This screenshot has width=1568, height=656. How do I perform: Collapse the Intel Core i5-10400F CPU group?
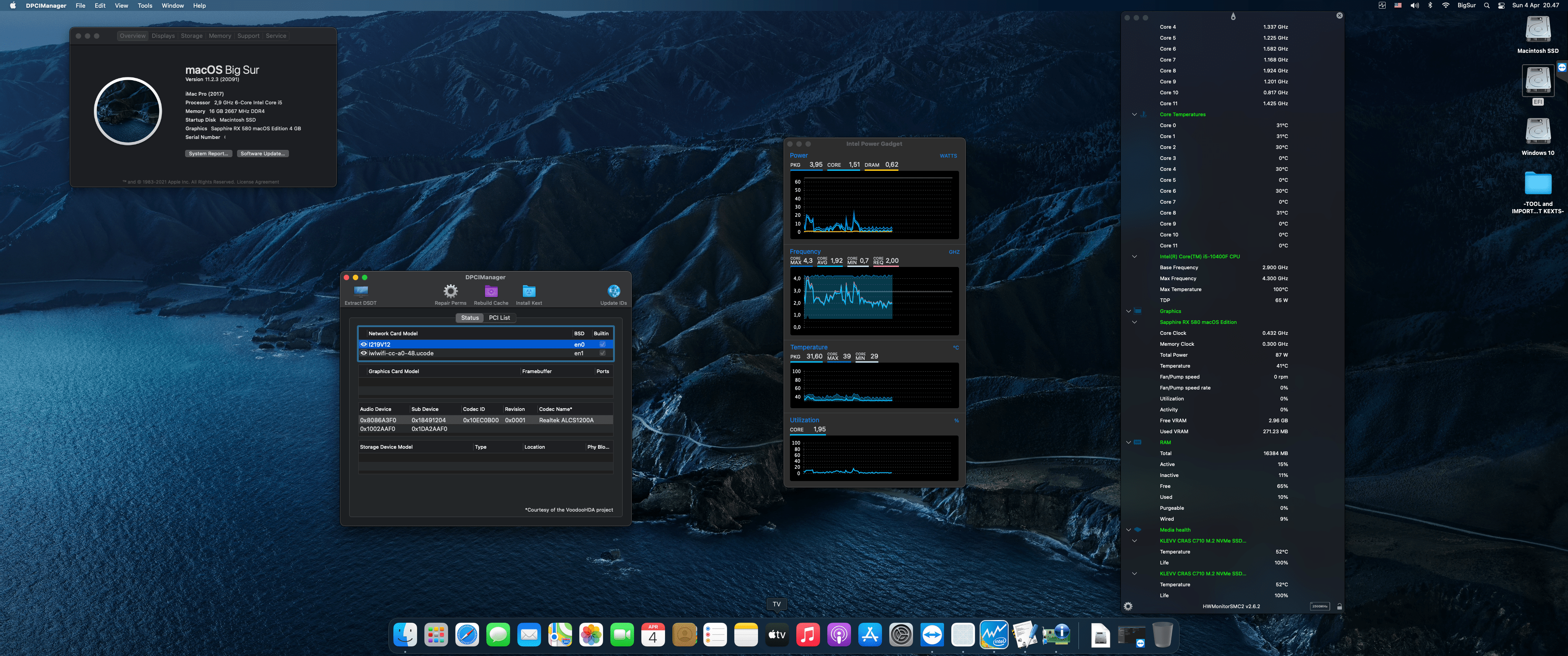[1135, 257]
